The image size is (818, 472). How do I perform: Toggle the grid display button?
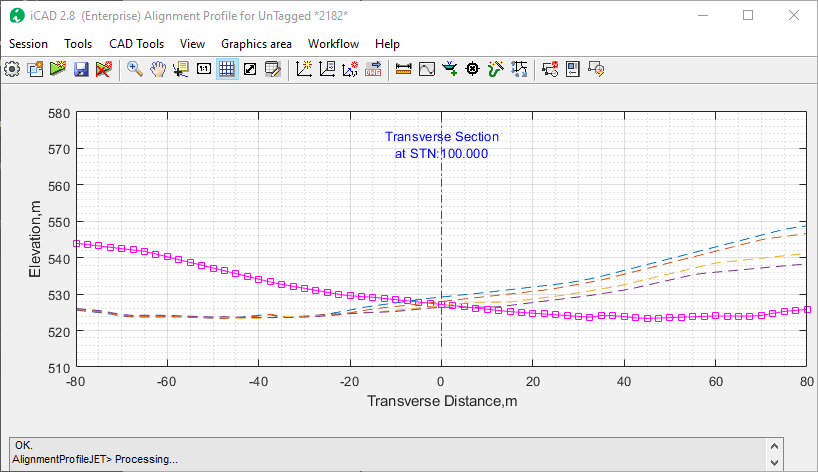227,69
